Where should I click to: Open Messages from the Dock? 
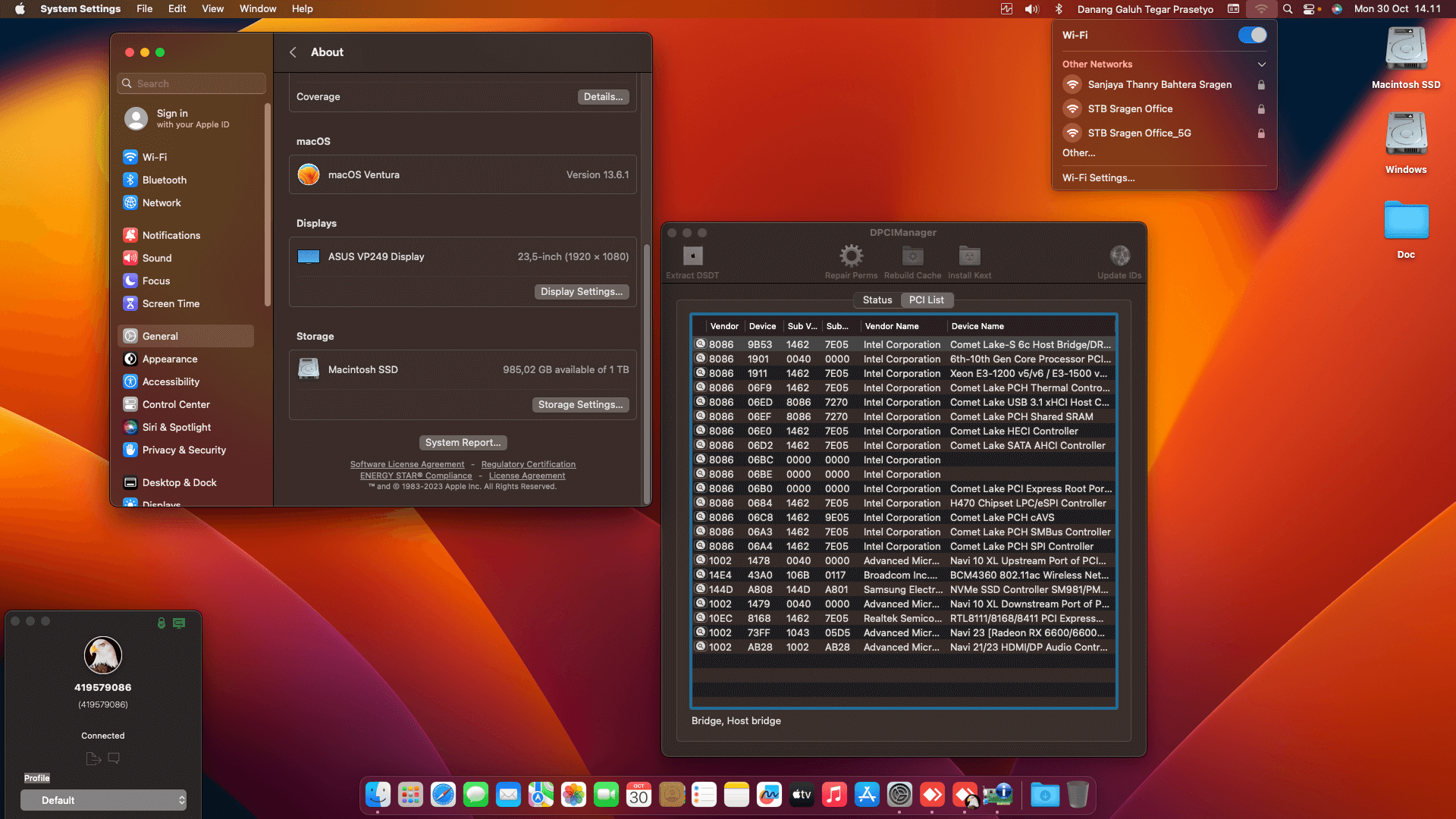pos(475,795)
